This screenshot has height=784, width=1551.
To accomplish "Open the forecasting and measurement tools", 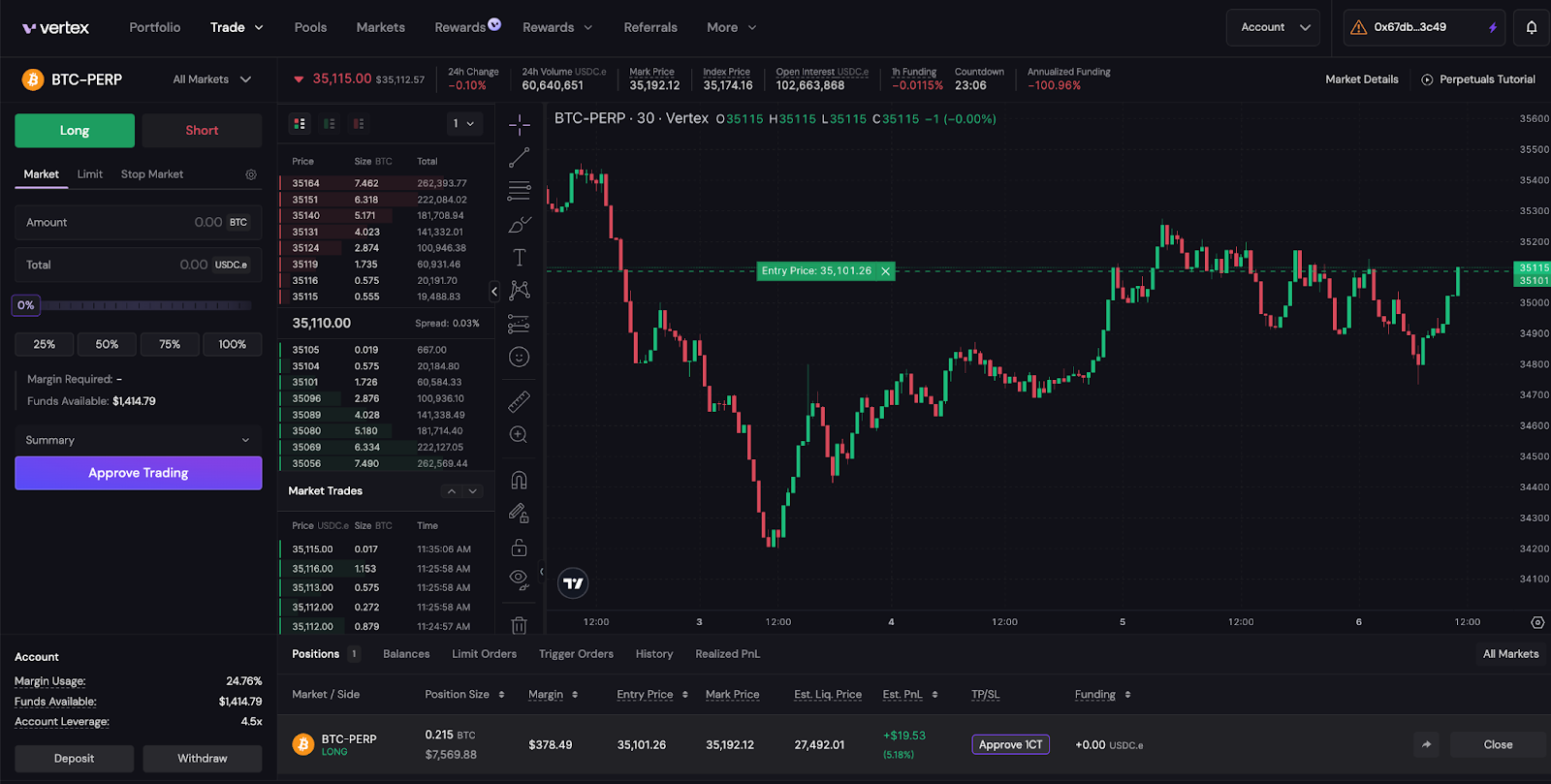I will pos(520,324).
